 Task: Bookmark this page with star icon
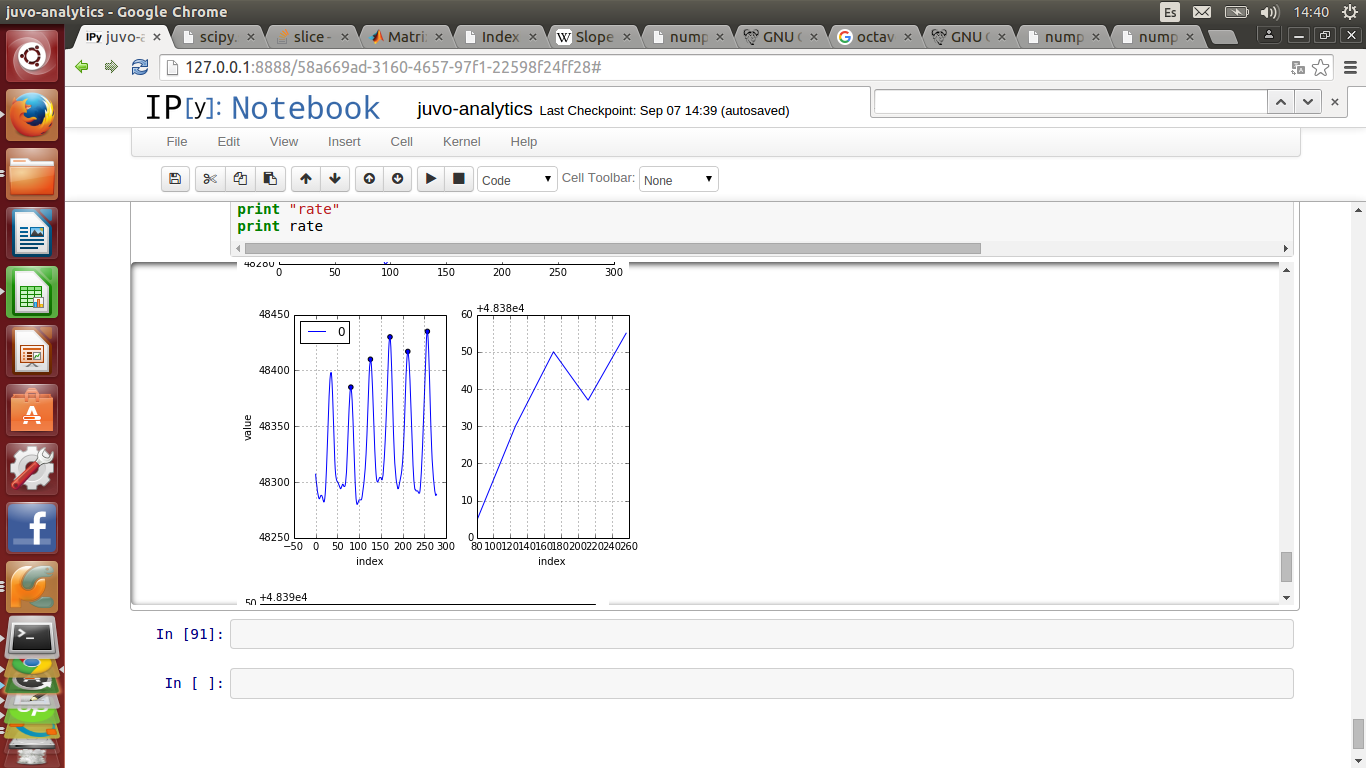click(x=1321, y=68)
